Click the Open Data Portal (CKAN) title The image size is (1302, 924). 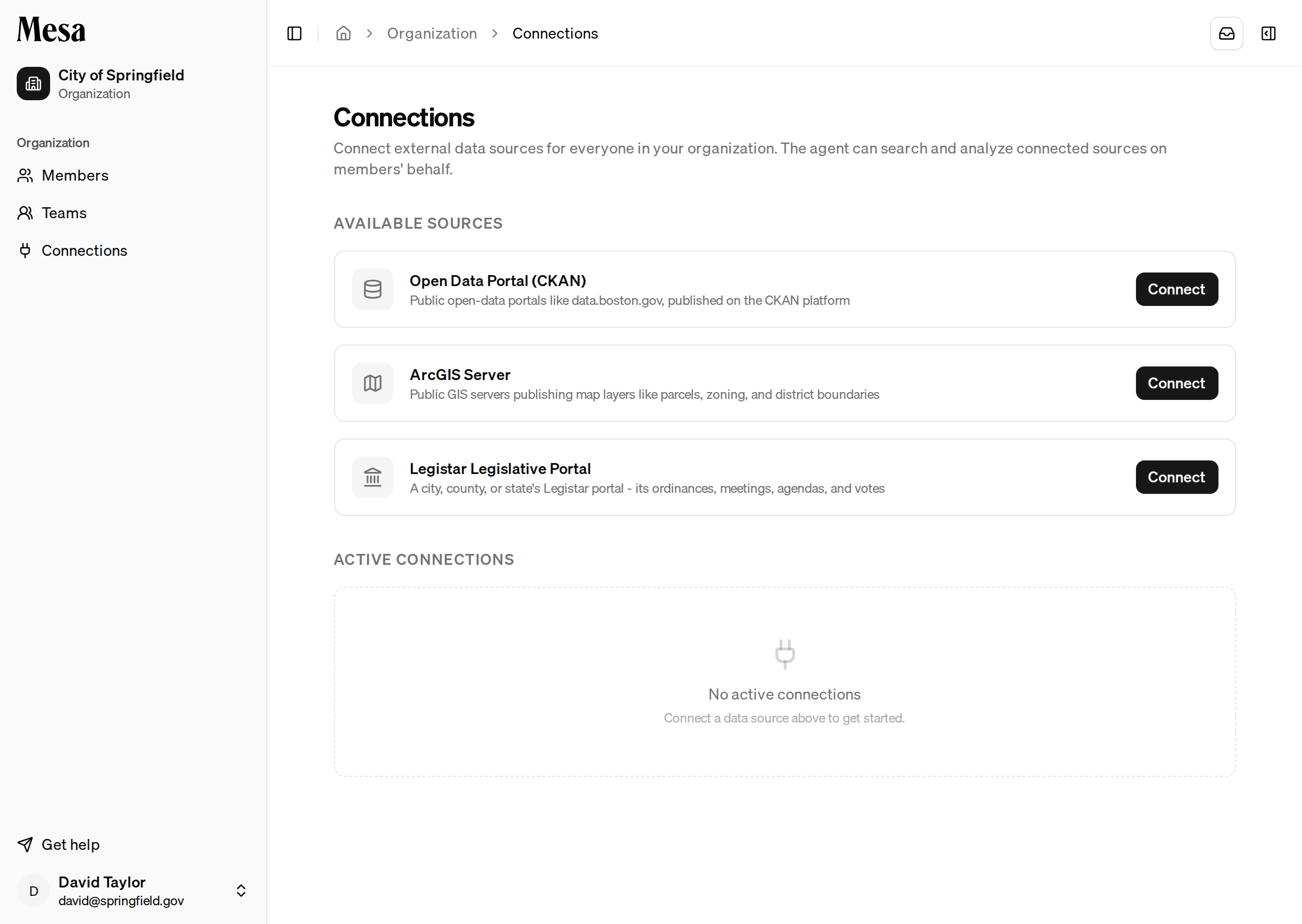(498, 280)
